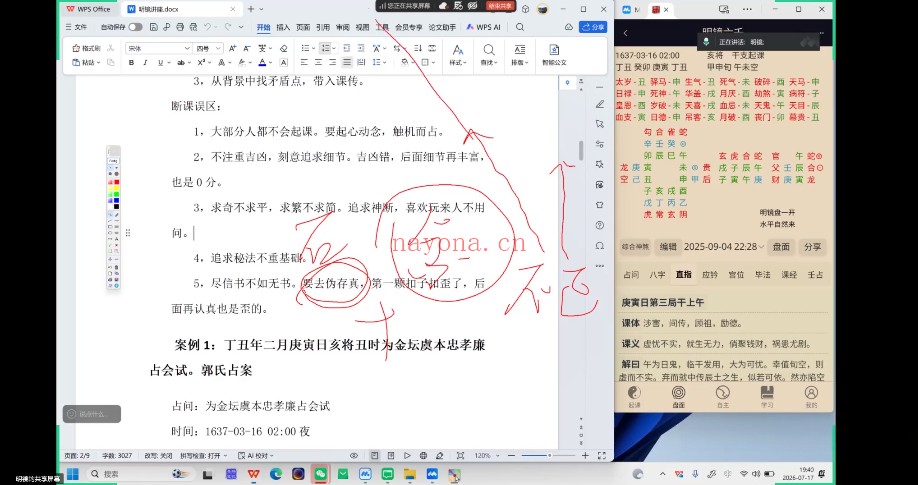Open 我的 profile icon in app bottom bar
Viewport: 918px width, 485px height.
pyautogui.click(x=811, y=397)
